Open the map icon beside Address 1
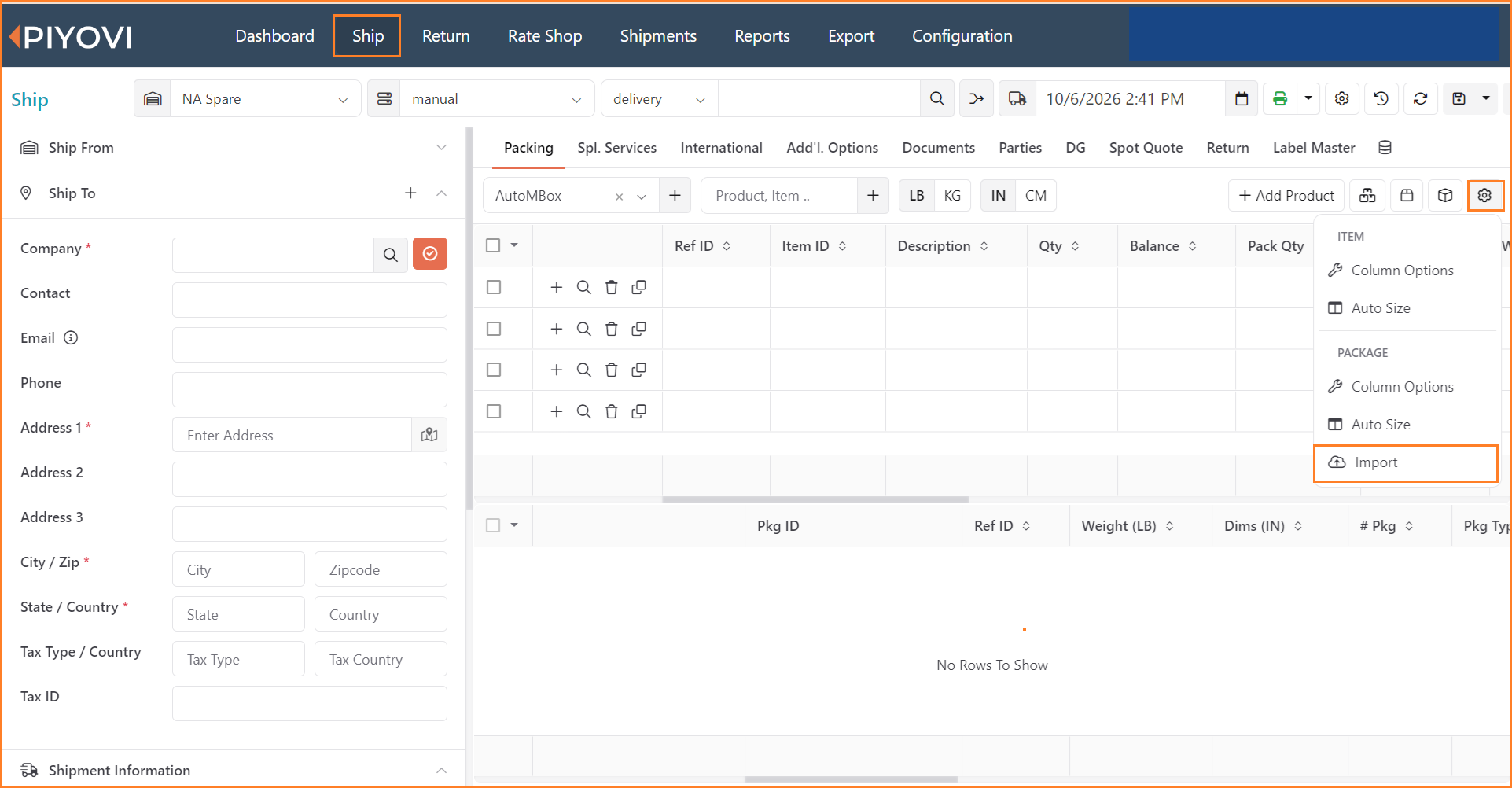The image size is (1512, 788). coord(429,434)
